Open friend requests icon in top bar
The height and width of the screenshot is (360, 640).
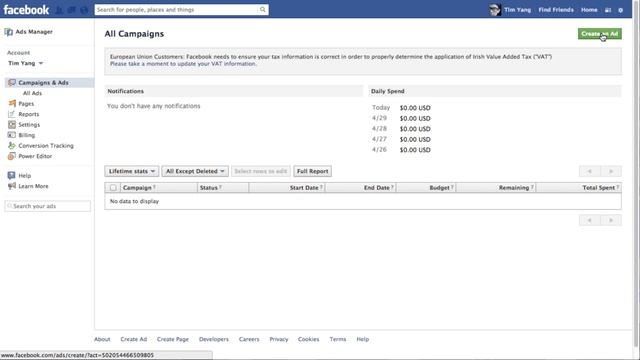click(x=60, y=10)
